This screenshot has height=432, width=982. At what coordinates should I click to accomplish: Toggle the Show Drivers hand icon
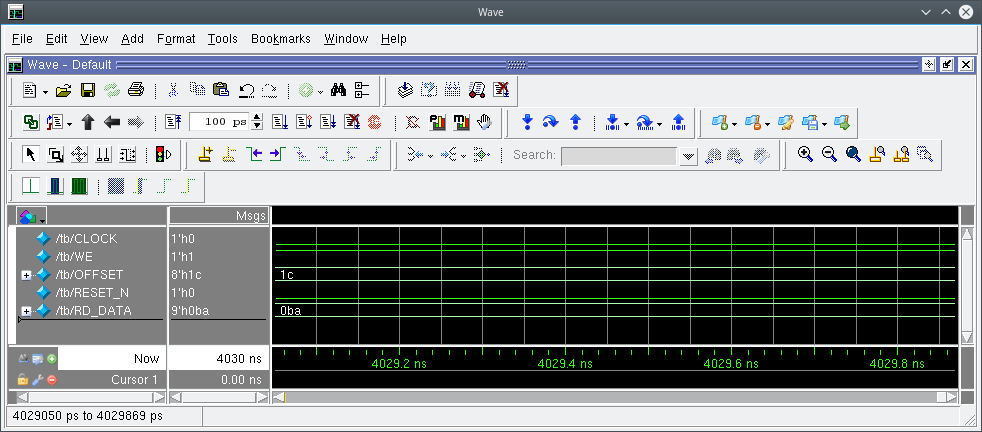click(x=485, y=122)
